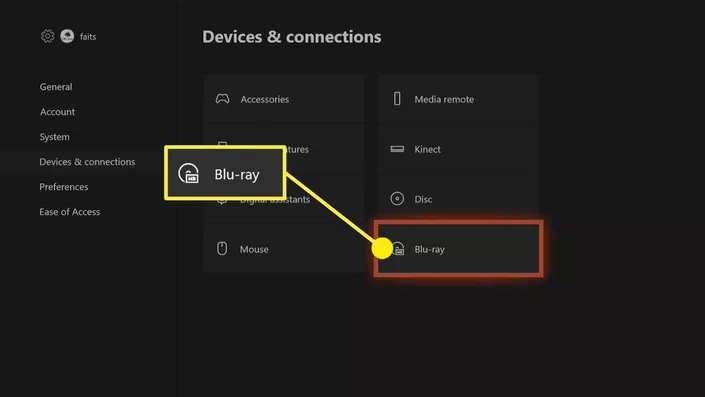
Task: Open the General settings category
Action: (x=56, y=87)
